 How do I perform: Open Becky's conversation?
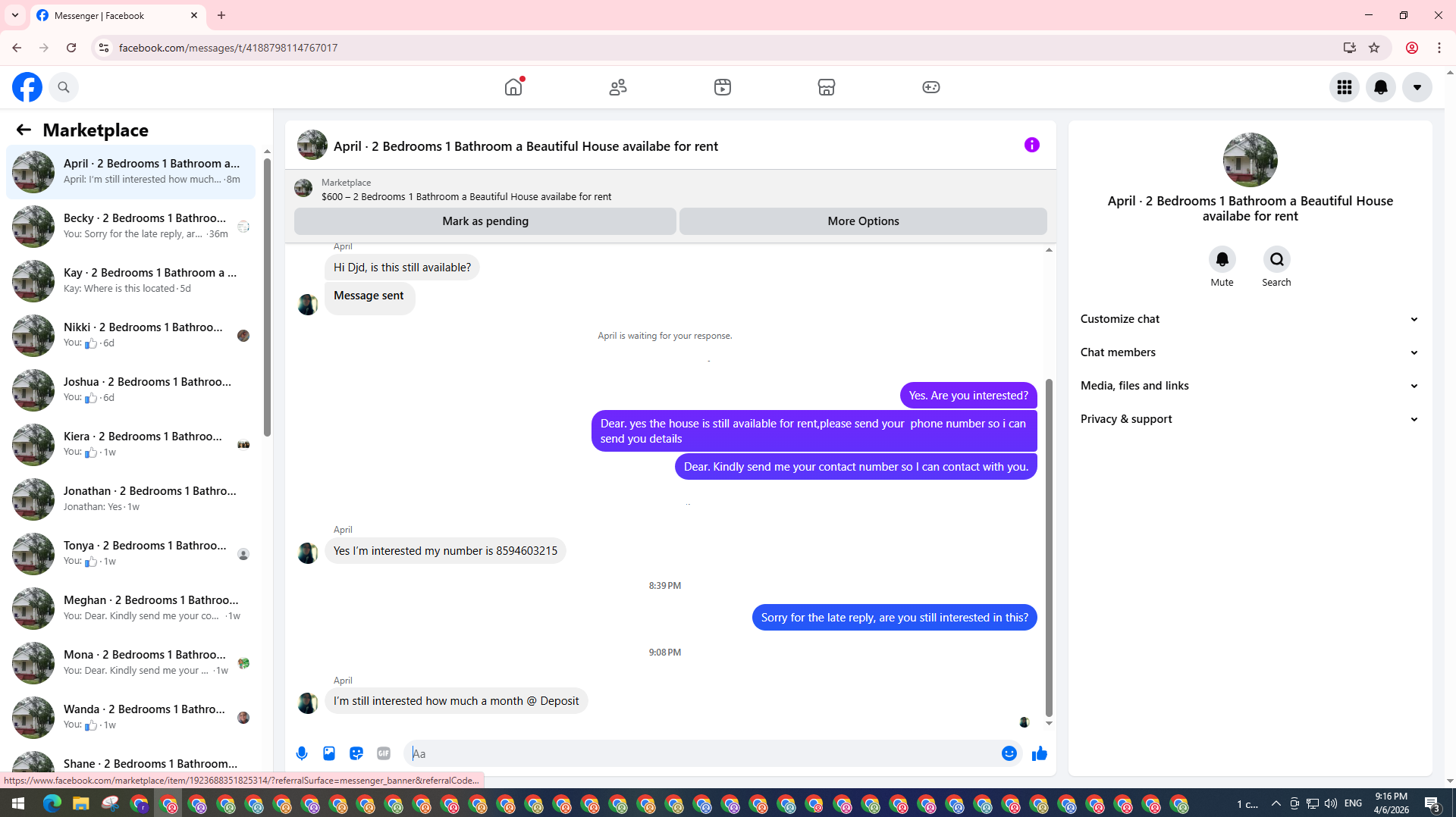coord(130,226)
